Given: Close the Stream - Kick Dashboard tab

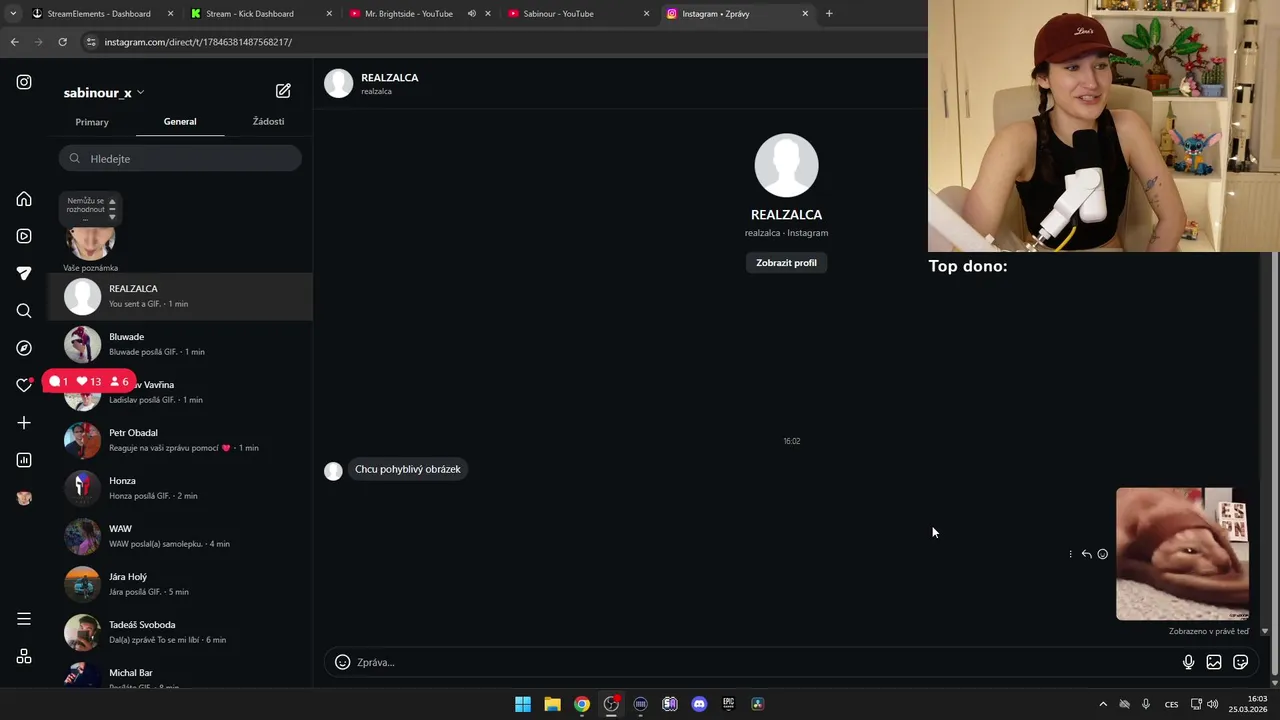Looking at the screenshot, I should point(329,14).
